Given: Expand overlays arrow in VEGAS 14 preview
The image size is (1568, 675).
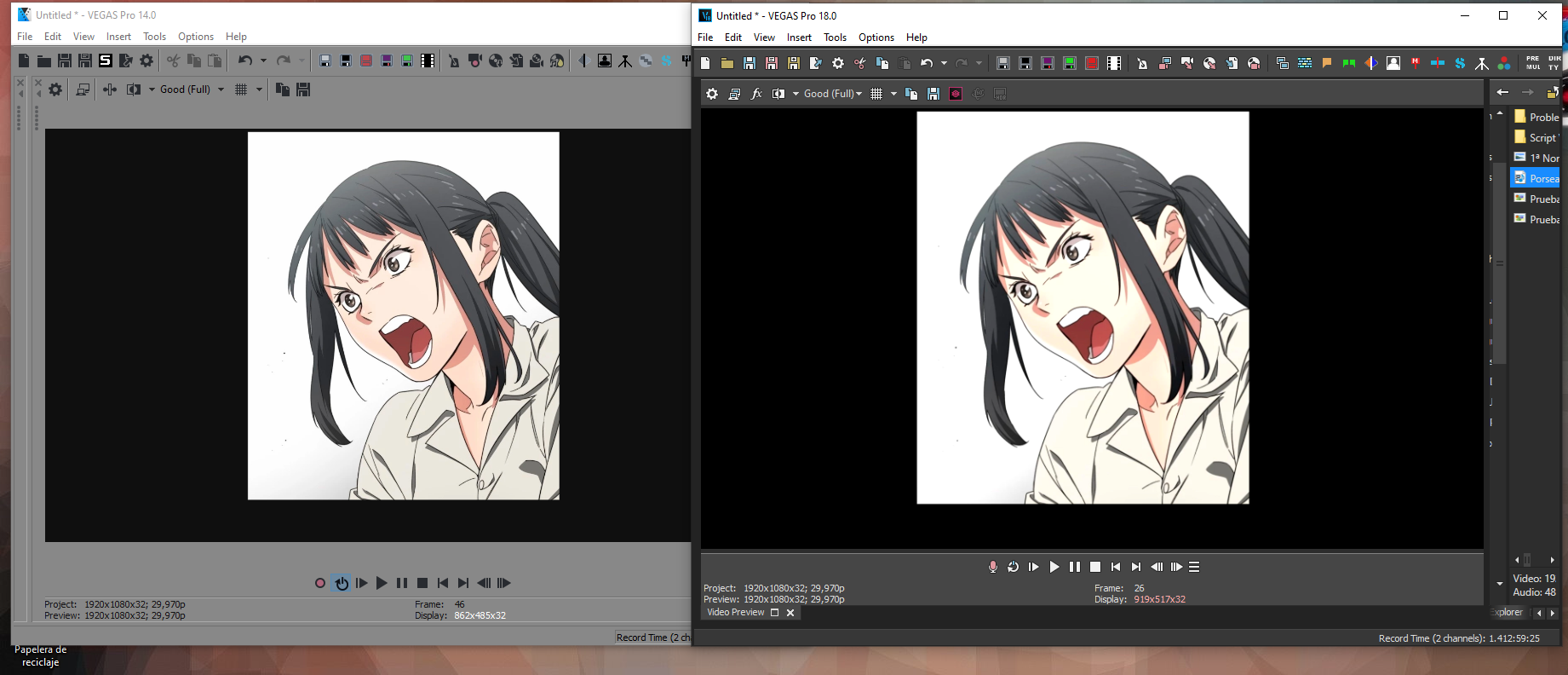Looking at the screenshot, I should 259,89.
